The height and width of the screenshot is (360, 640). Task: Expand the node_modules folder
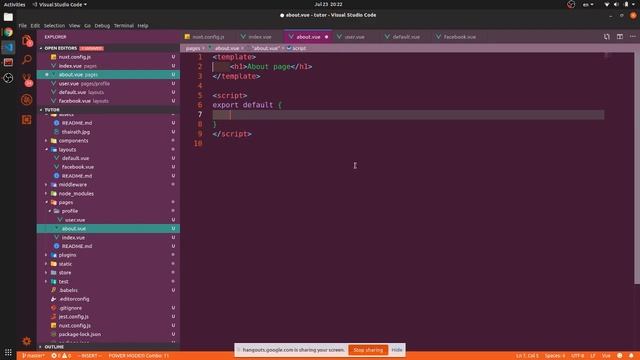pyautogui.click(x=76, y=194)
